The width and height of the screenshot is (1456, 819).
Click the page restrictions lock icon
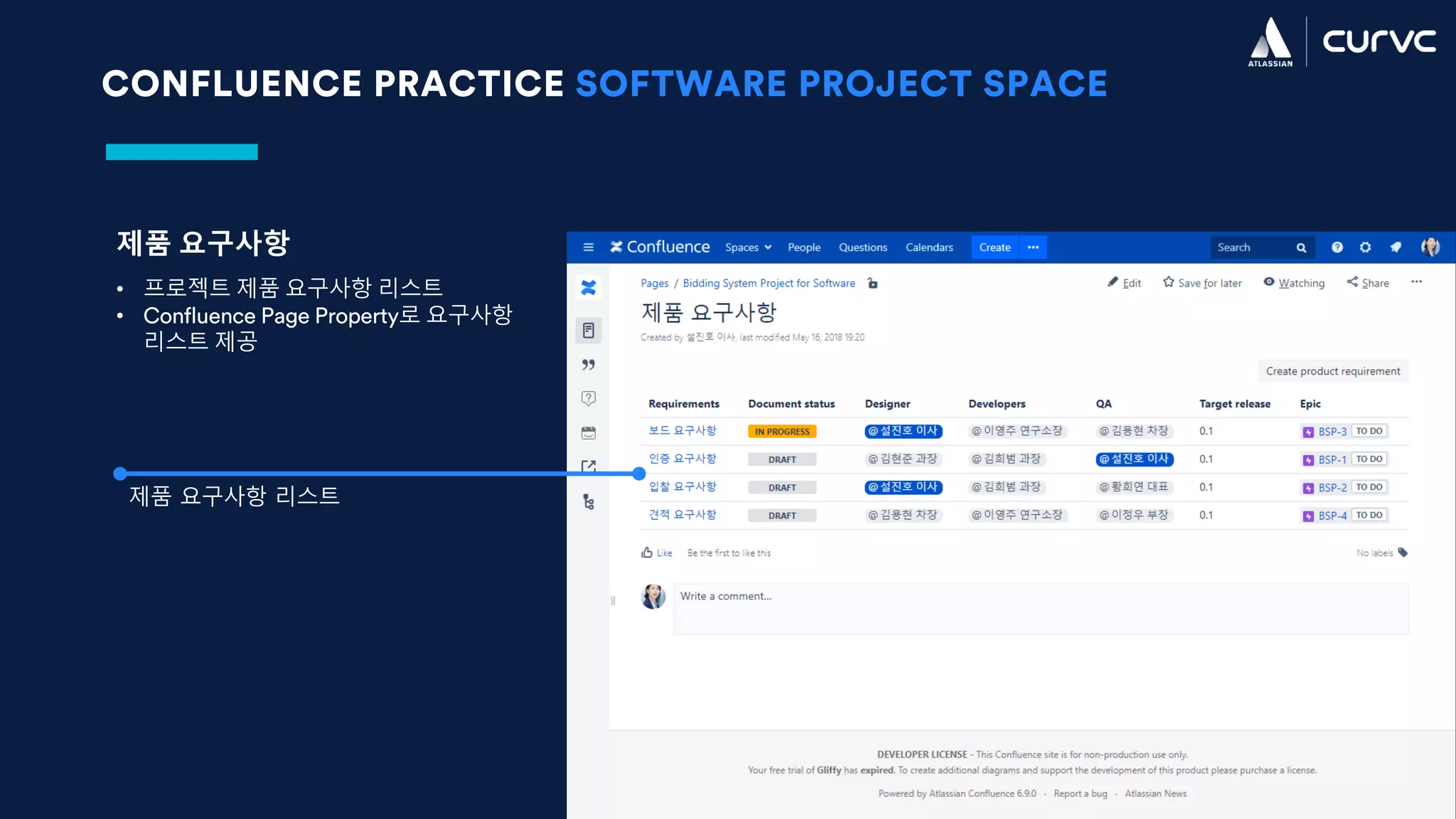(x=873, y=283)
